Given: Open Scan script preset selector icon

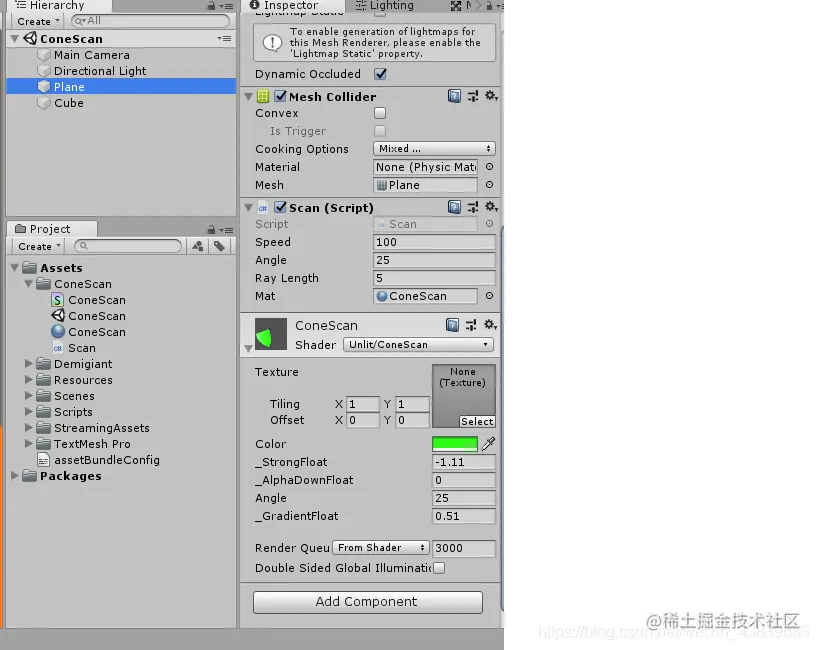Looking at the screenshot, I should point(473,207).
